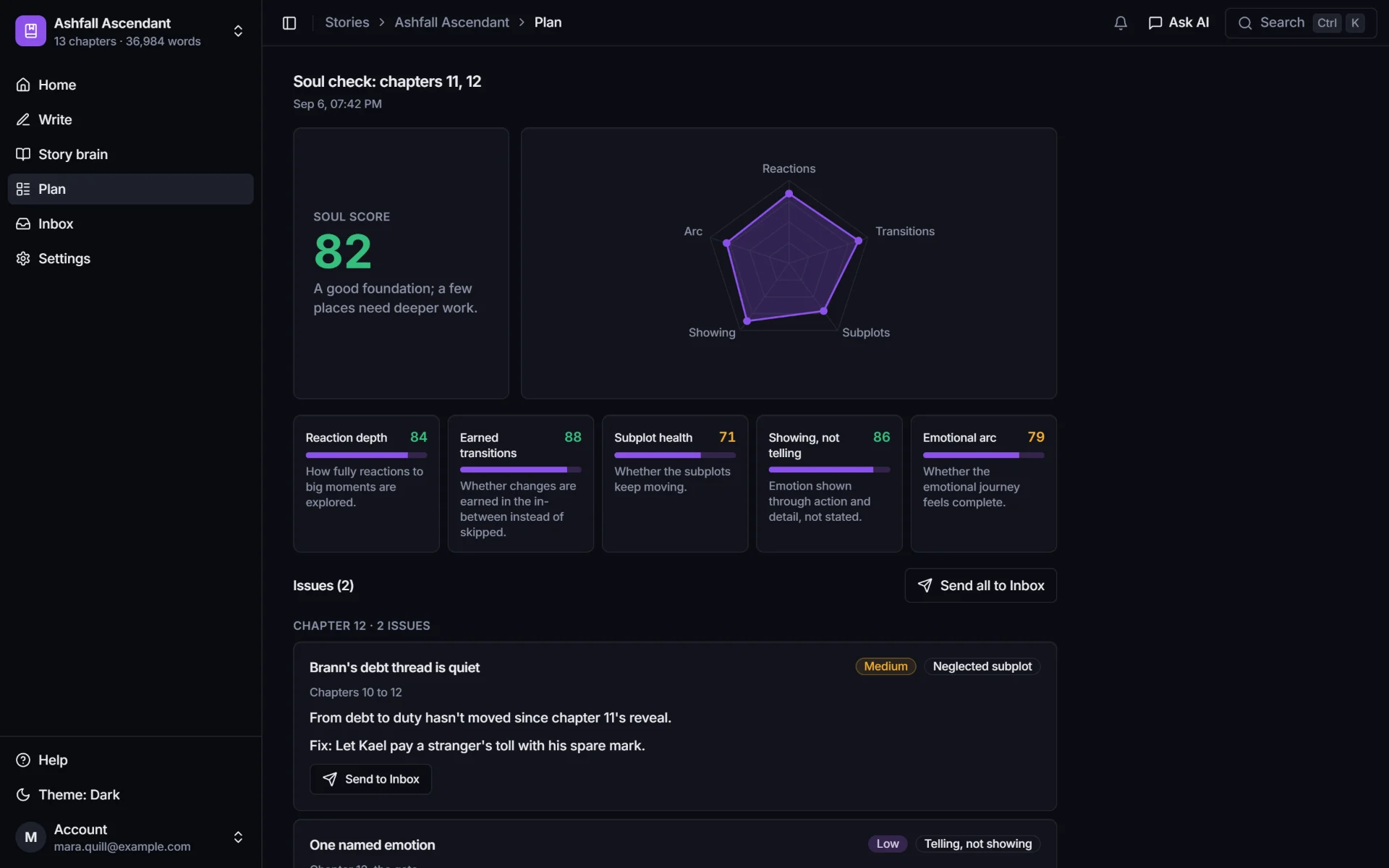
Task: Click the purple Ashfall Ascendant story icon
Action: tap(30, 31)
